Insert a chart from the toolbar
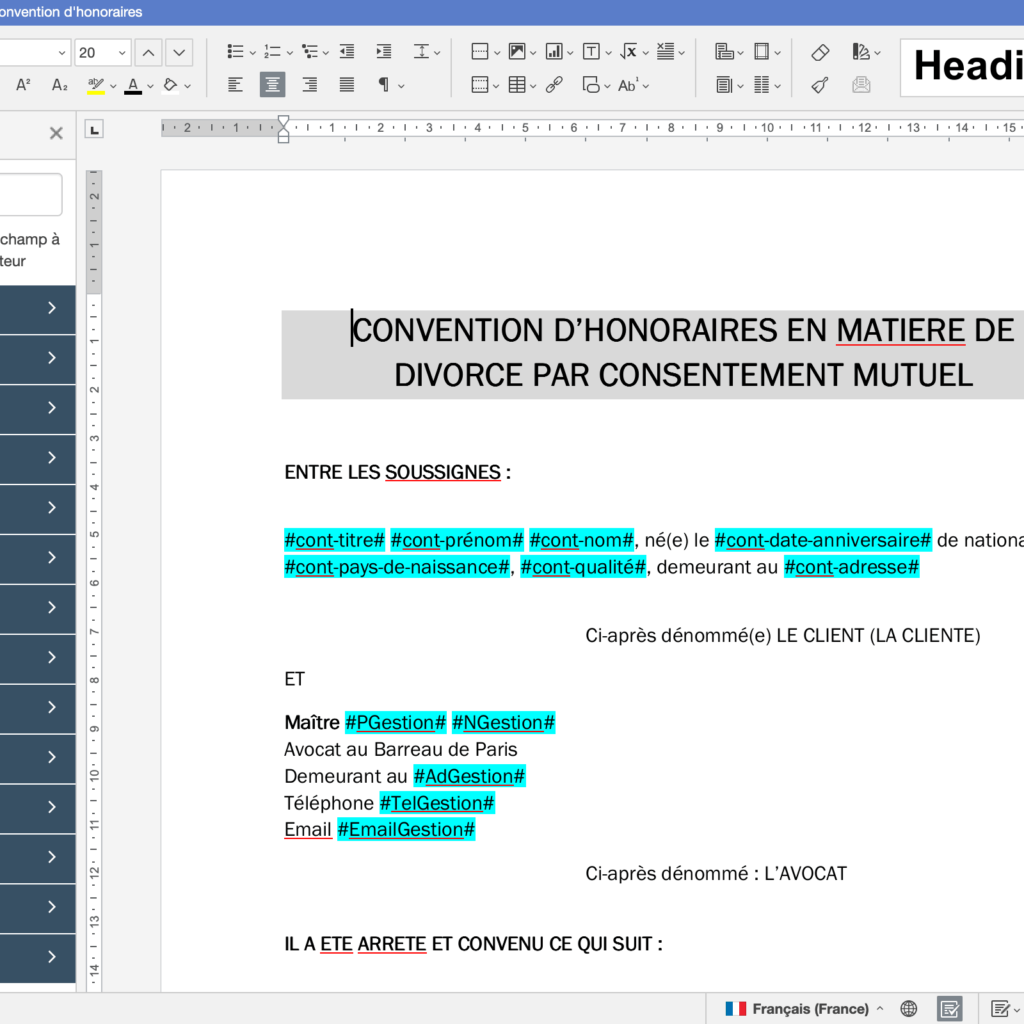Image resolution: width=1024 pixels, height=1024 pixels. tap(555, 50)
